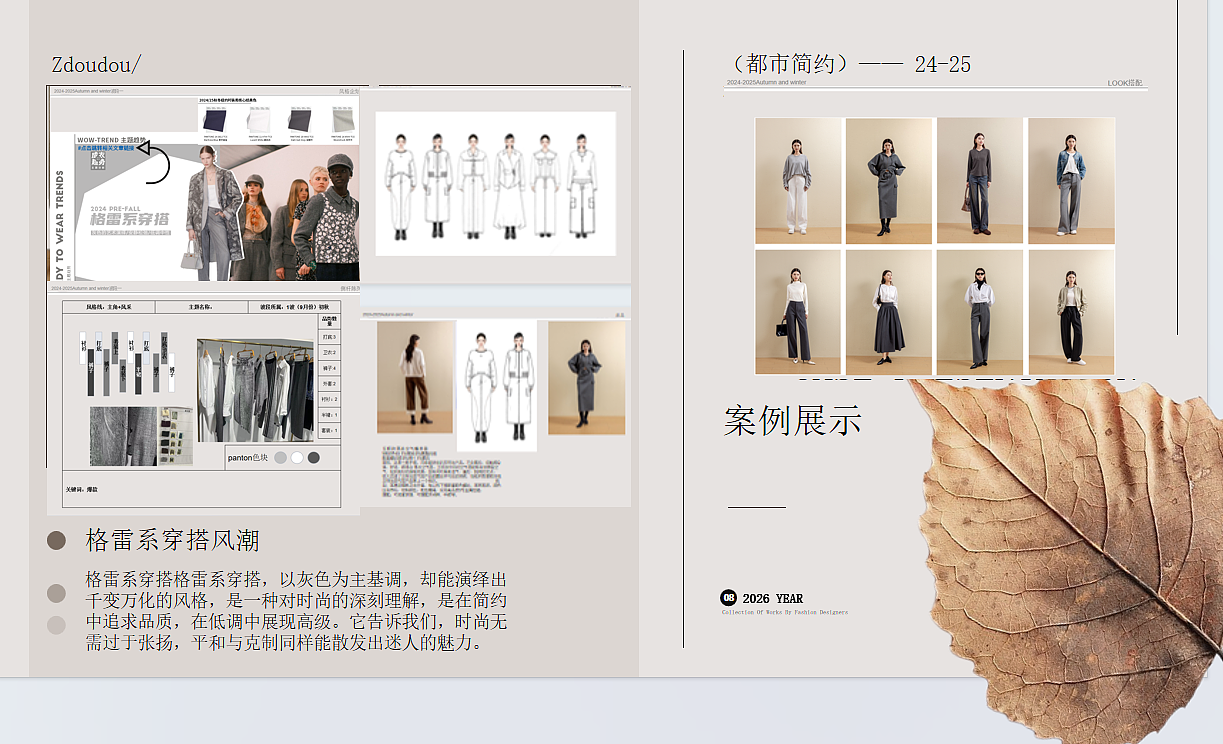Click the '裤子 4' table cell
This screenshot has height=744, width=1223.
pos(329,368)
